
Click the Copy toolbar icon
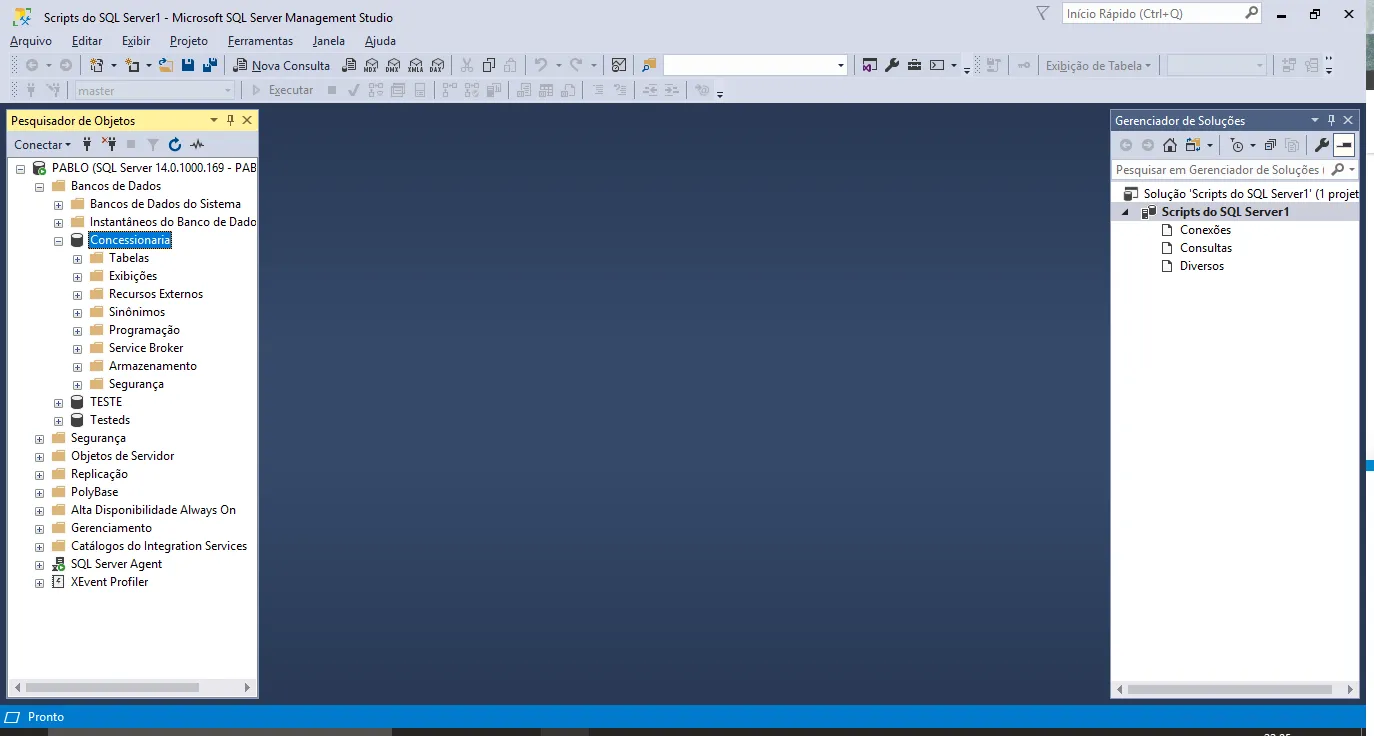[489, 65]
